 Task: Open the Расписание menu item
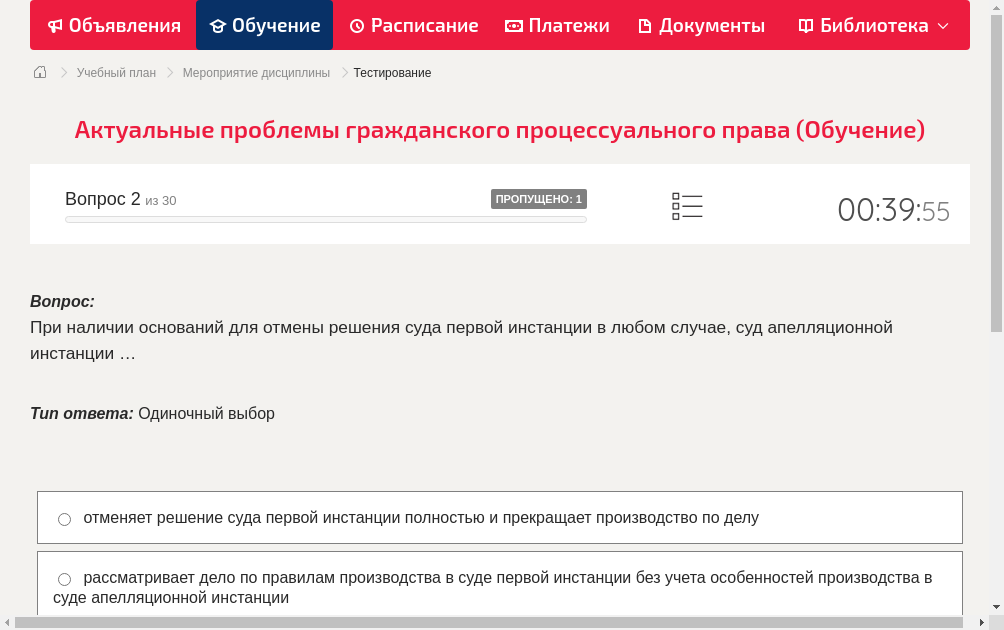(414, 25)
